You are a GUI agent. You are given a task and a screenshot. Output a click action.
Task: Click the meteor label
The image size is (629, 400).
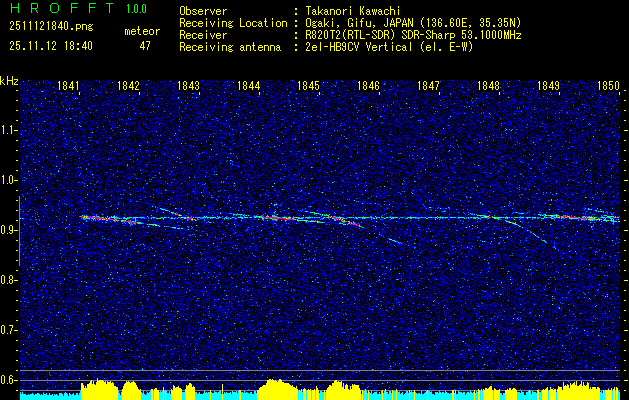coord(142,31)
